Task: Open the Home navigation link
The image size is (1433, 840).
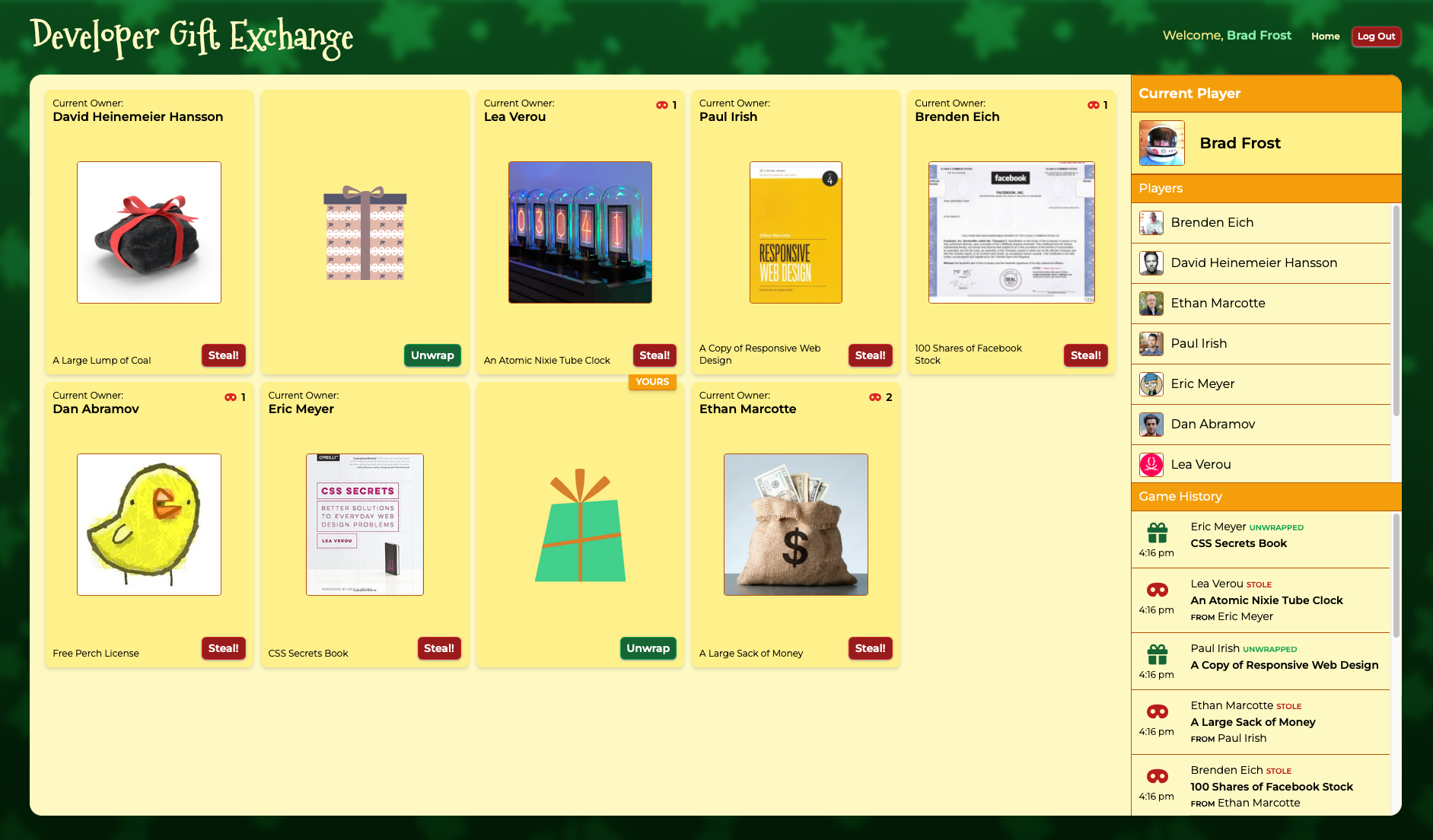Action: tap(1325, 36)
